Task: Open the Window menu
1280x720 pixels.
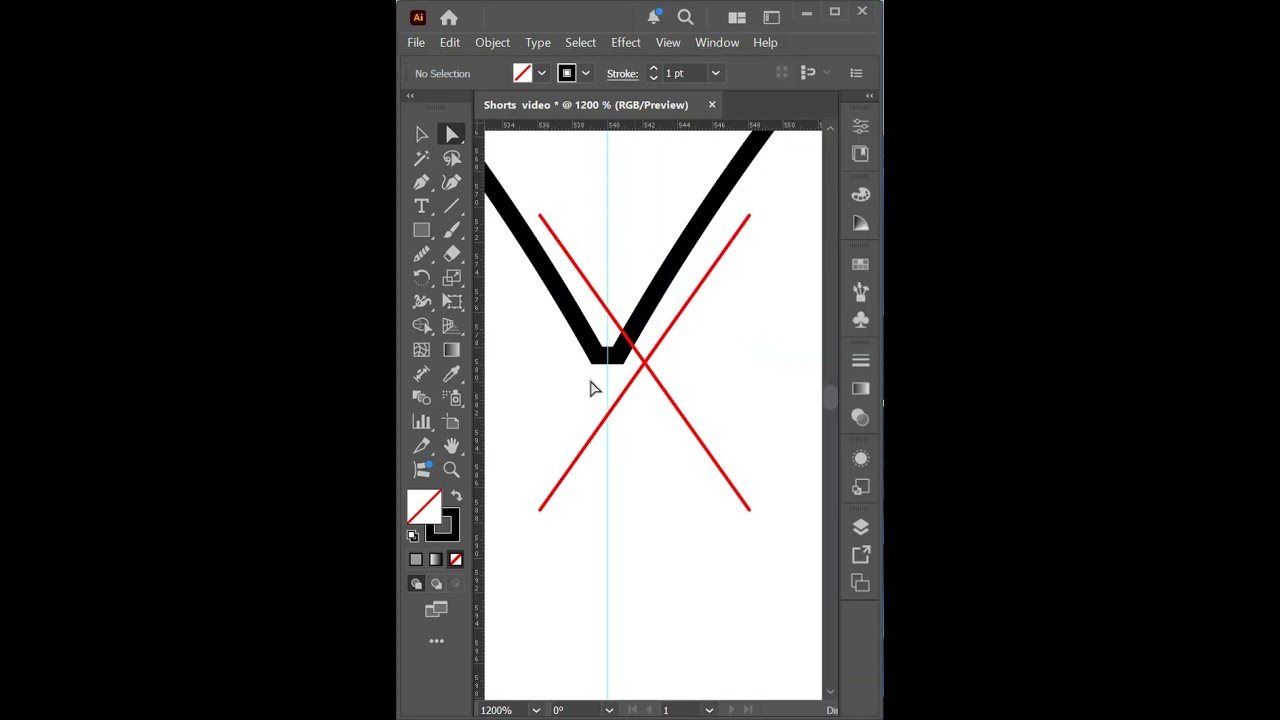Action: (717, 43)
